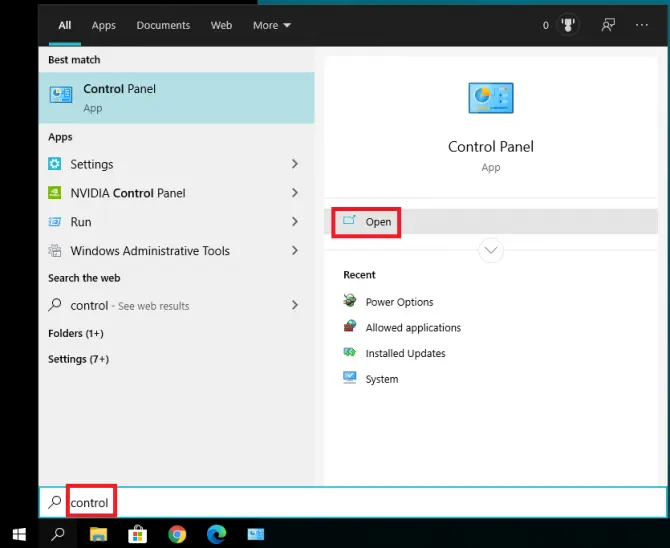
Task: Select the All tab
Action: [x=65, y=25]
